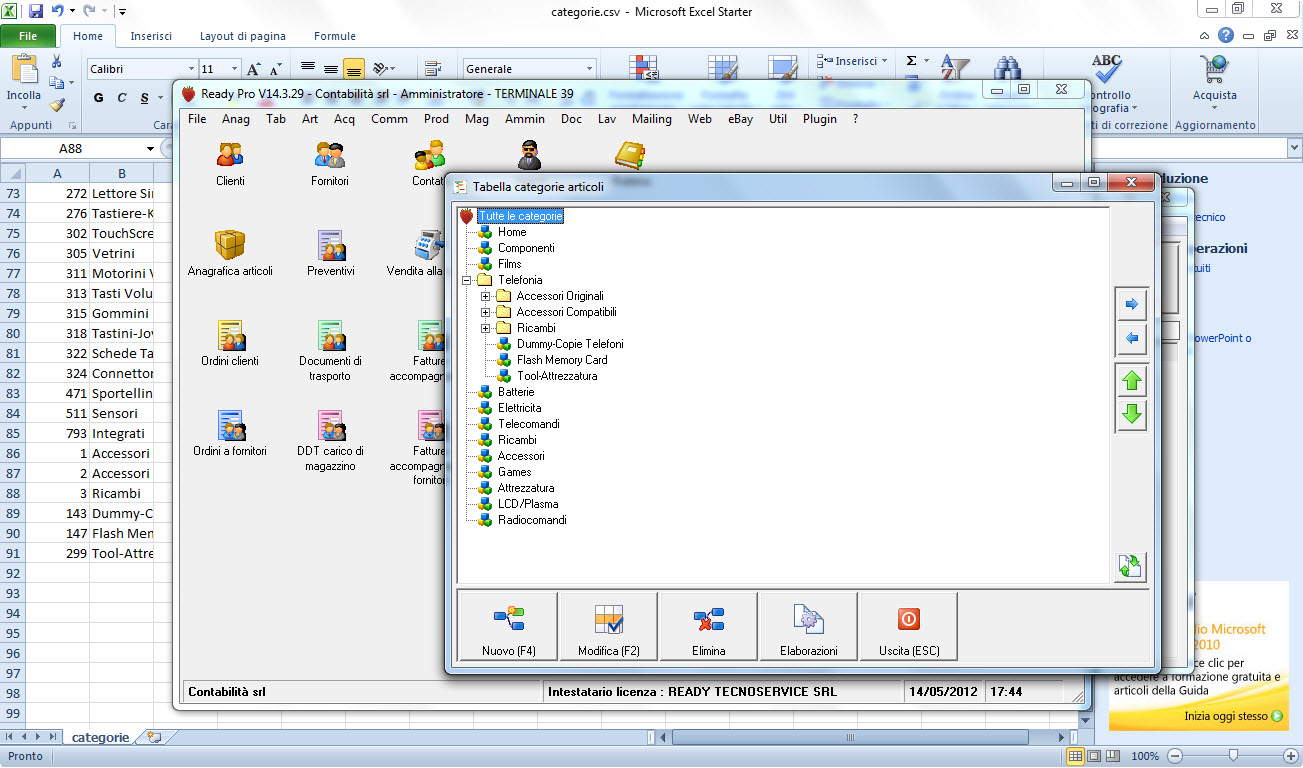Click the Elimina button
The image size is (1303, 768).
pos(708,627)
